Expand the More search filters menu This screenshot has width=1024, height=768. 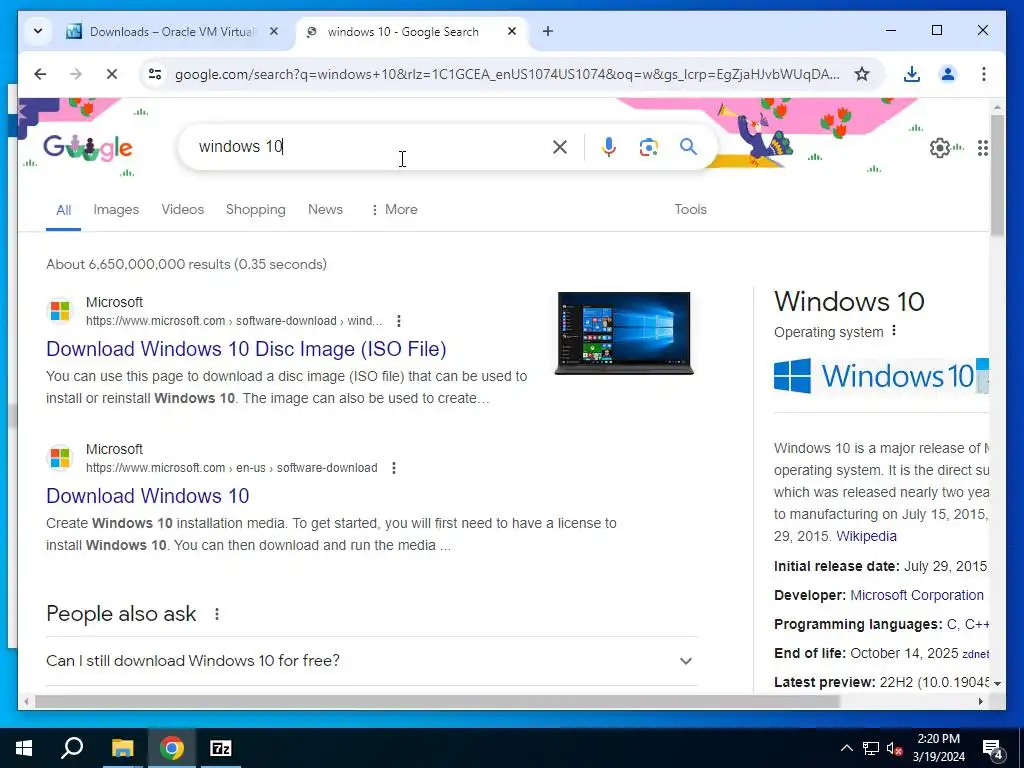(394, 210)
